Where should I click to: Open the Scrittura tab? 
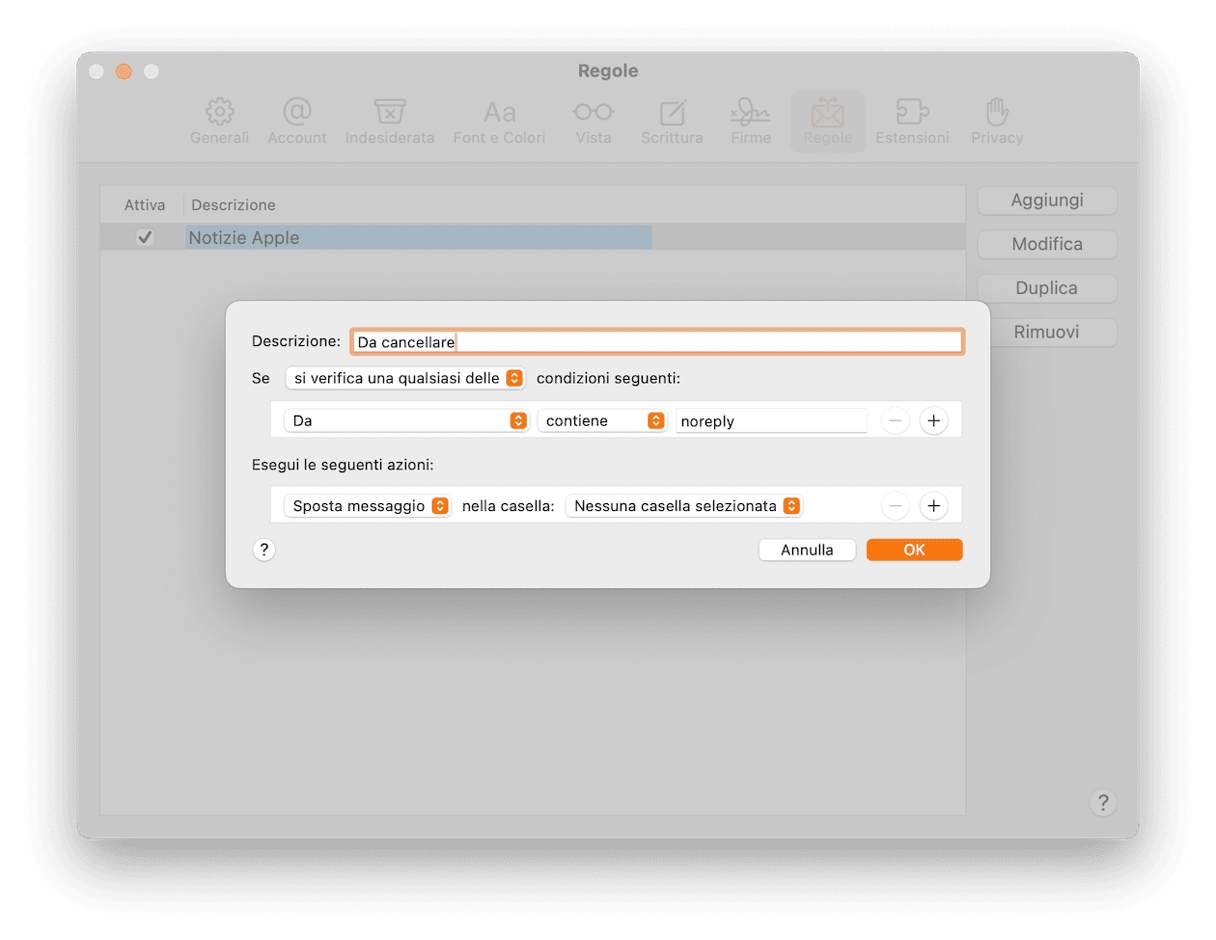(x=672, y=122)
